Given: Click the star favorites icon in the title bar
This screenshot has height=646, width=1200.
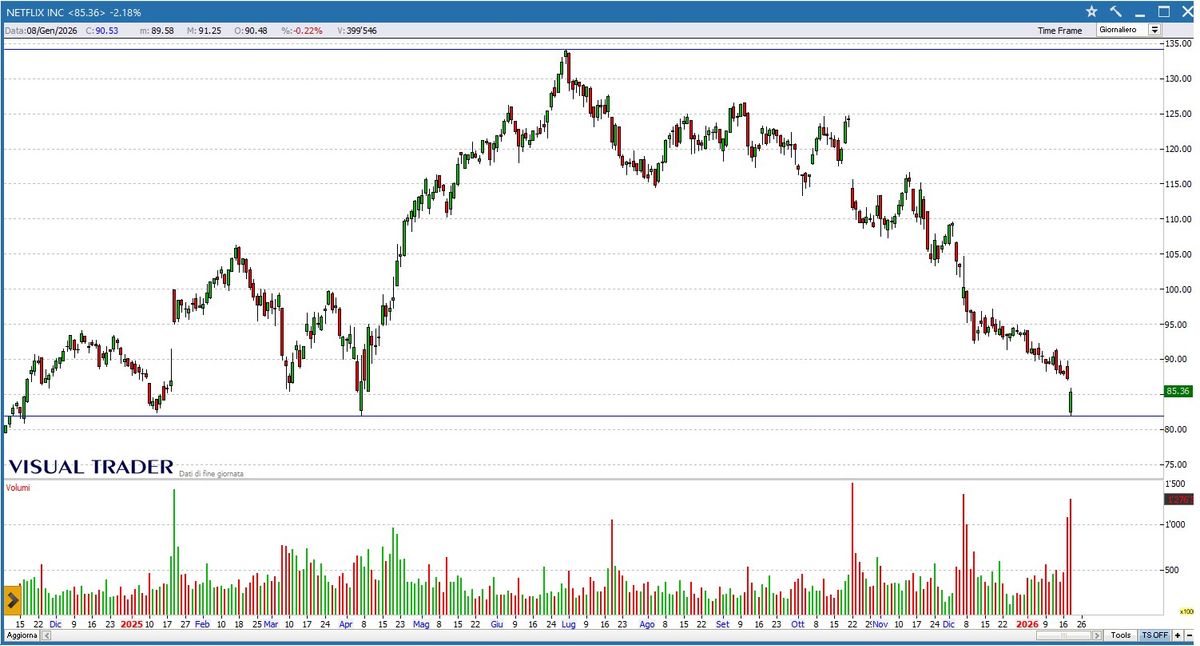Looking at the screenshot, I should tap(1091, 11).
